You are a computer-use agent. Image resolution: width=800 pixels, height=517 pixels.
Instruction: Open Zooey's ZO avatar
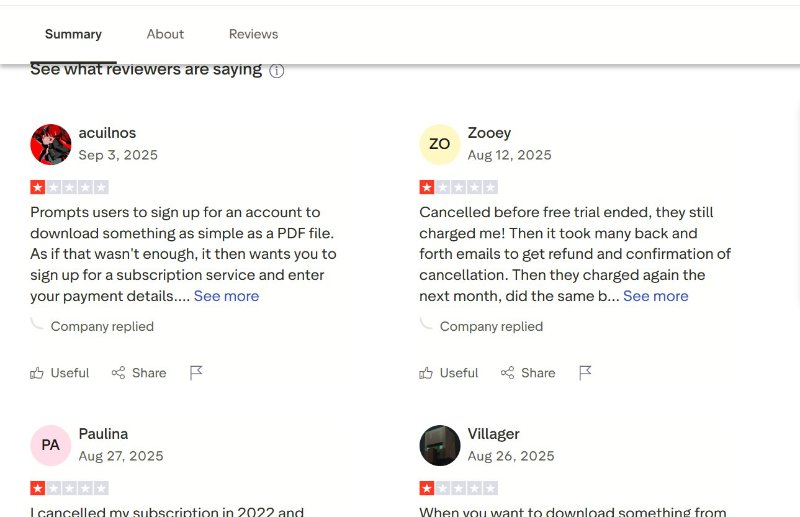click(440, 144)
